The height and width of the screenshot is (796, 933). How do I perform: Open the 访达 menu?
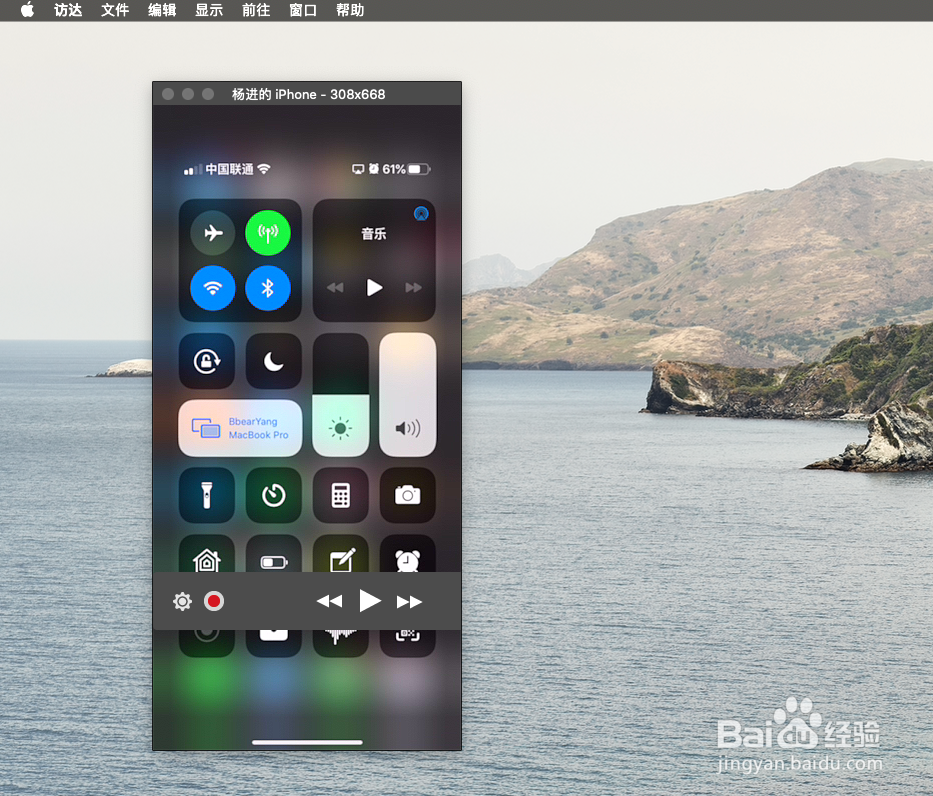pos(68,10)
